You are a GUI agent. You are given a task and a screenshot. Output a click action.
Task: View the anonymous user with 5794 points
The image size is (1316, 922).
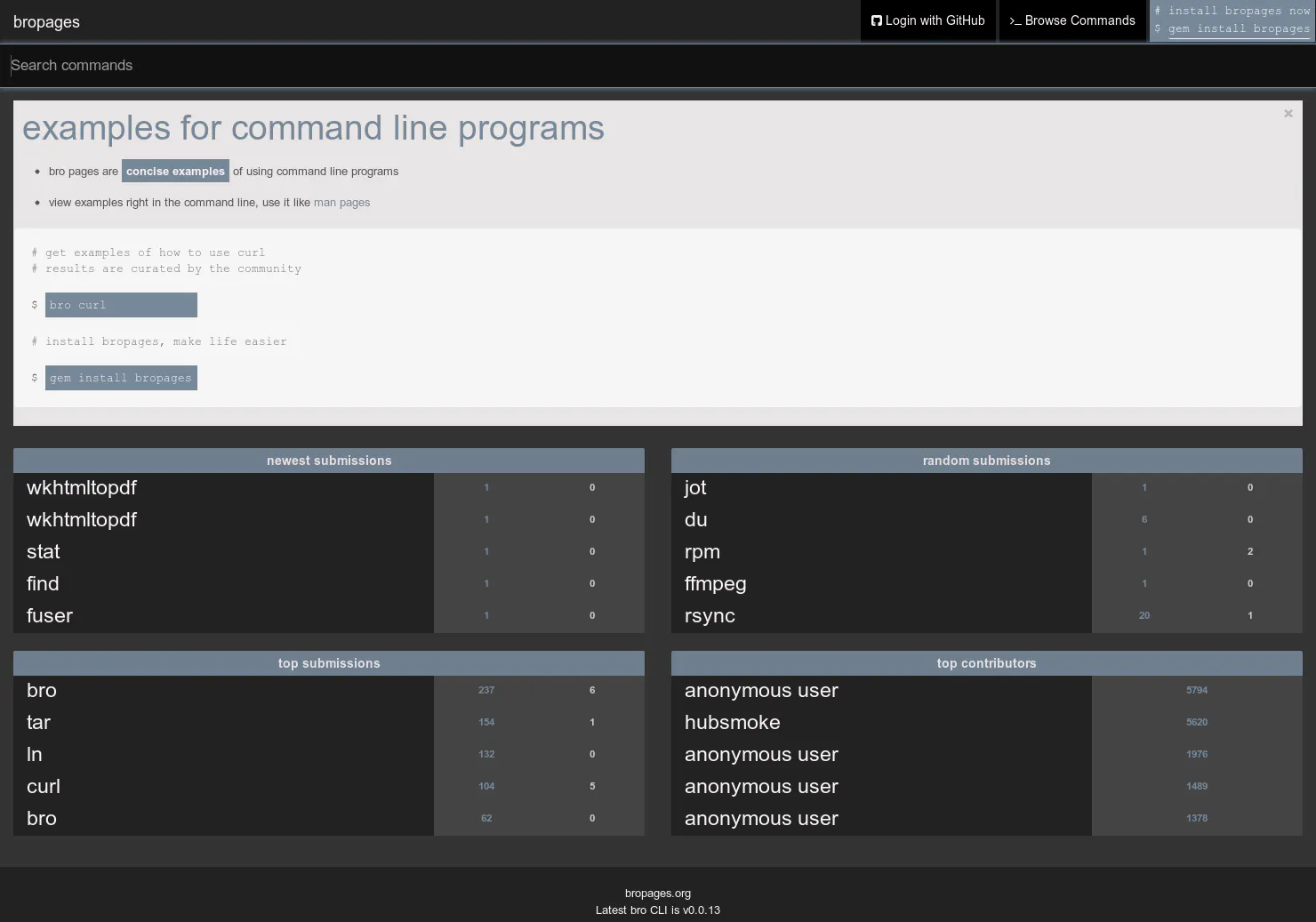[x=761, y=690]
